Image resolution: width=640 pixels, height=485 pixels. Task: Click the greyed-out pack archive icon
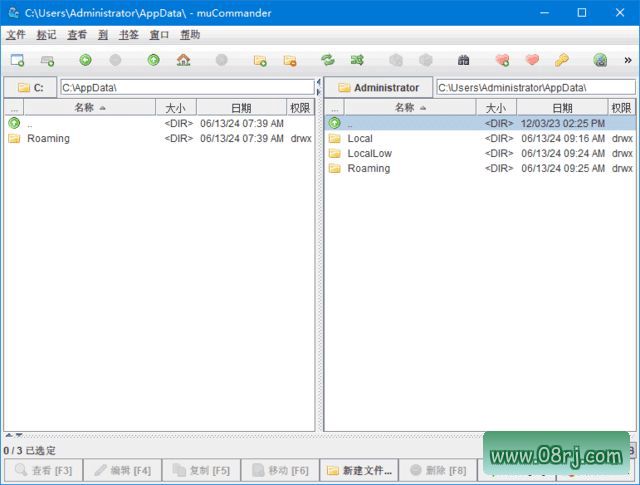(x=396, y=60)
